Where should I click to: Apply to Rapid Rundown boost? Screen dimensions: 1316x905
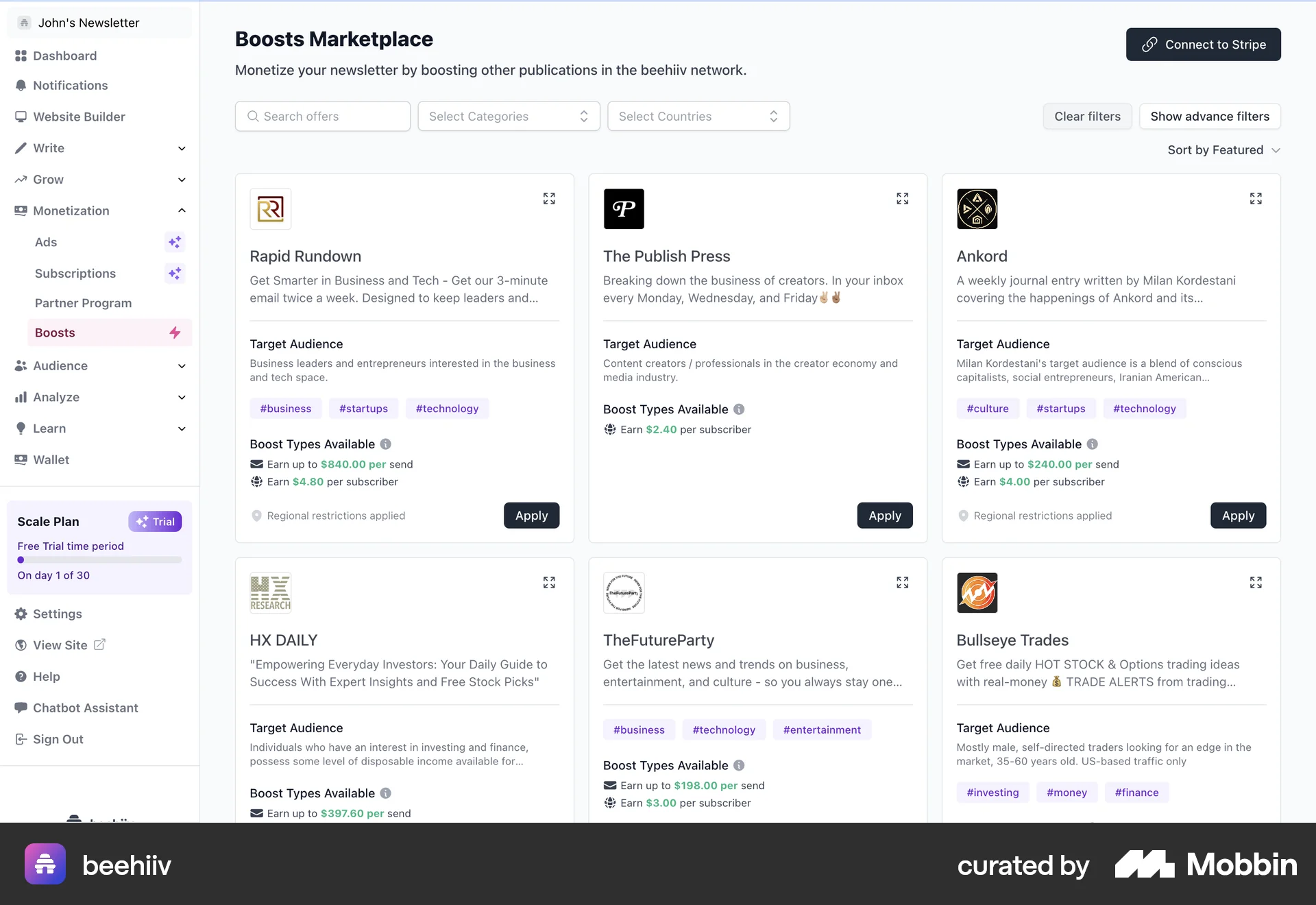pyautogui.click(x=532, y=516)
